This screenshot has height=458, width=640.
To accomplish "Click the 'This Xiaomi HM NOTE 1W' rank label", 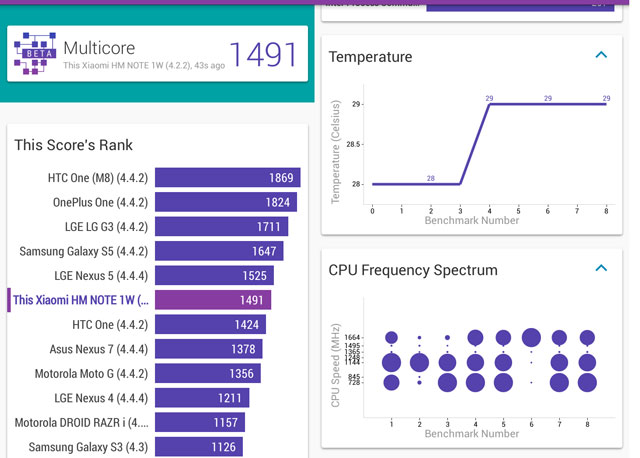I will point(81,300).
